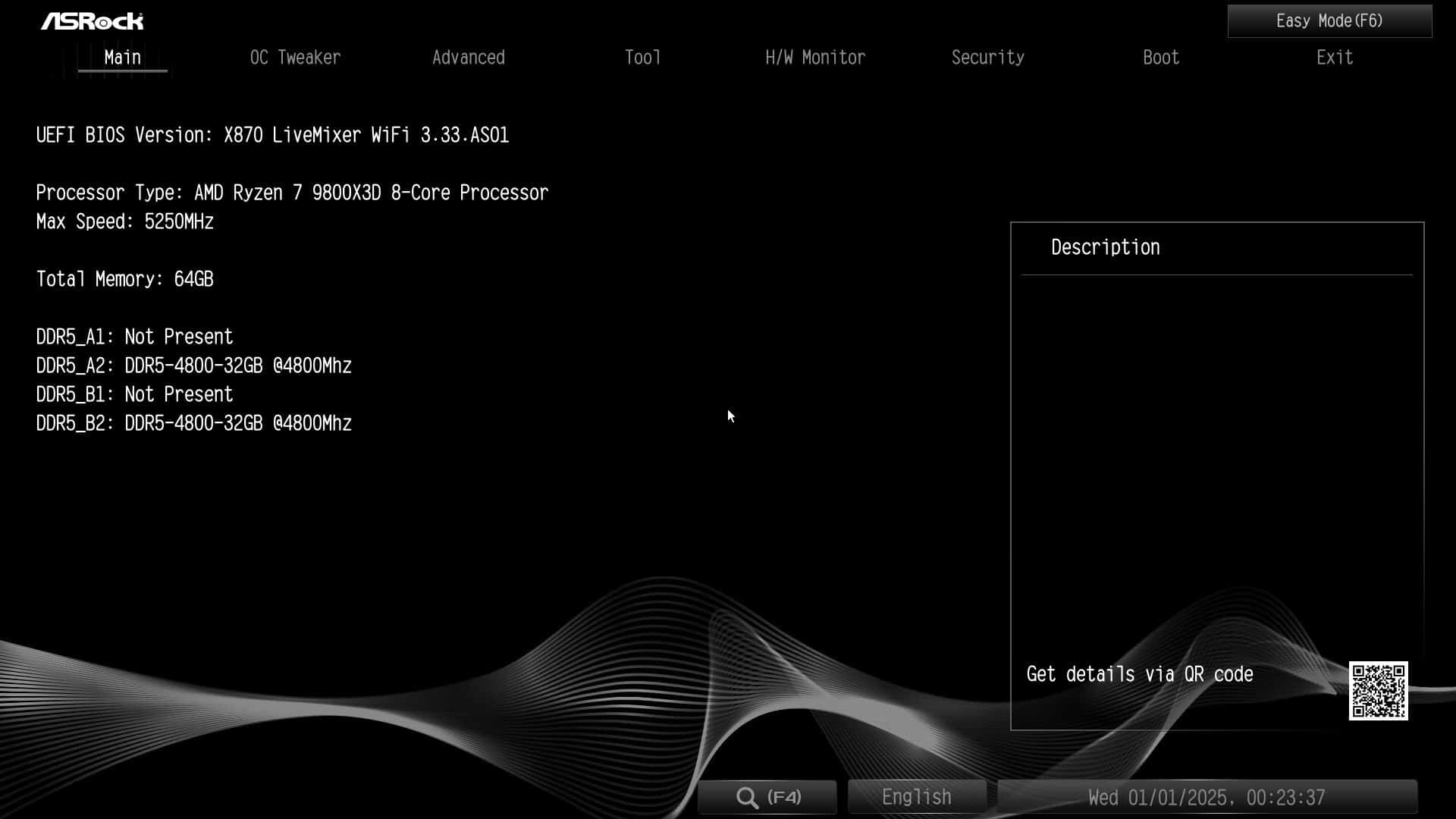This screenshot has width=1456, height=819.
Task: Click the ASRock logo
Action: [x=93, y=21]
